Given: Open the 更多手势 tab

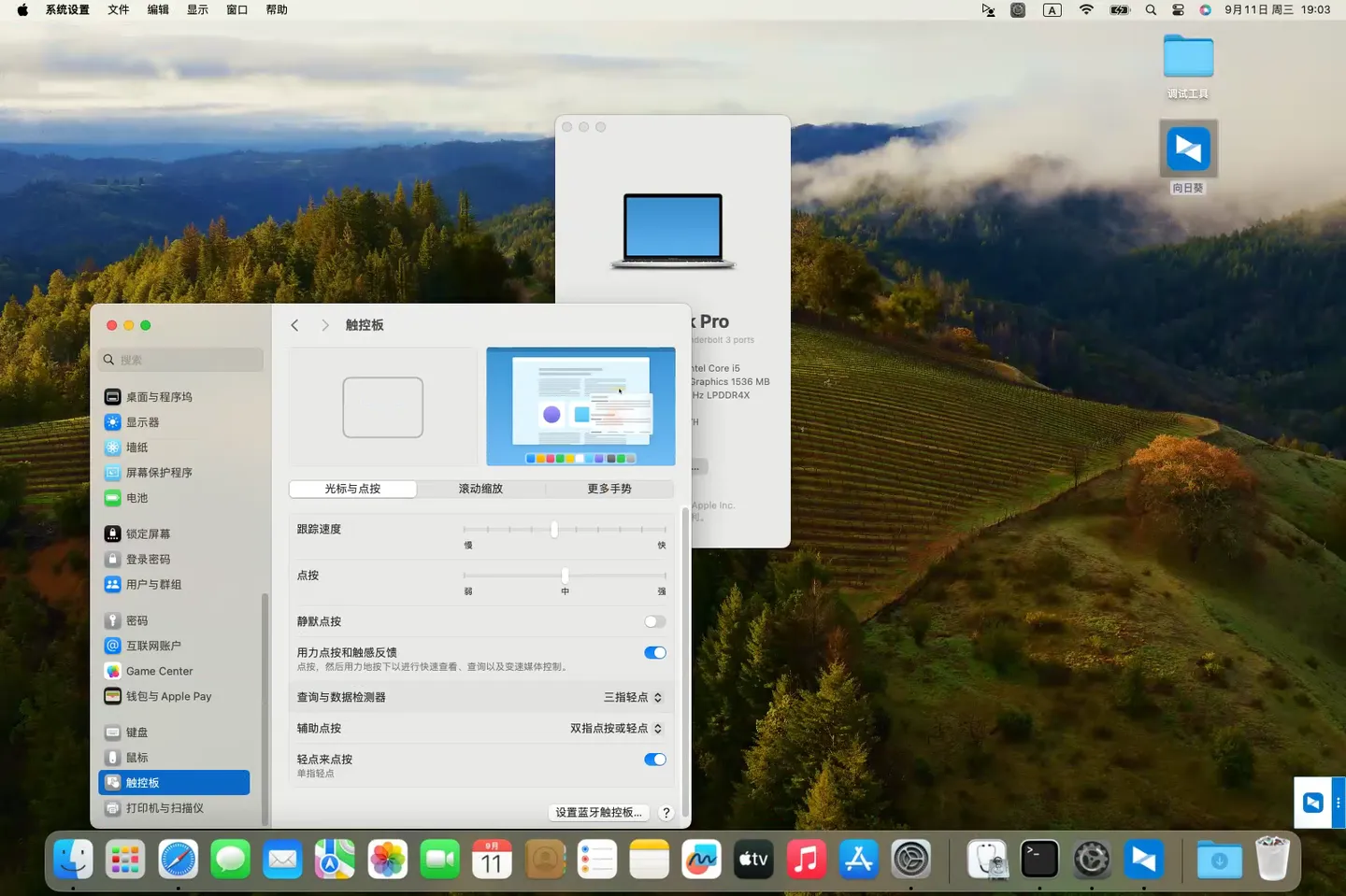Looking at the screenshot, I should pos(609,488).
